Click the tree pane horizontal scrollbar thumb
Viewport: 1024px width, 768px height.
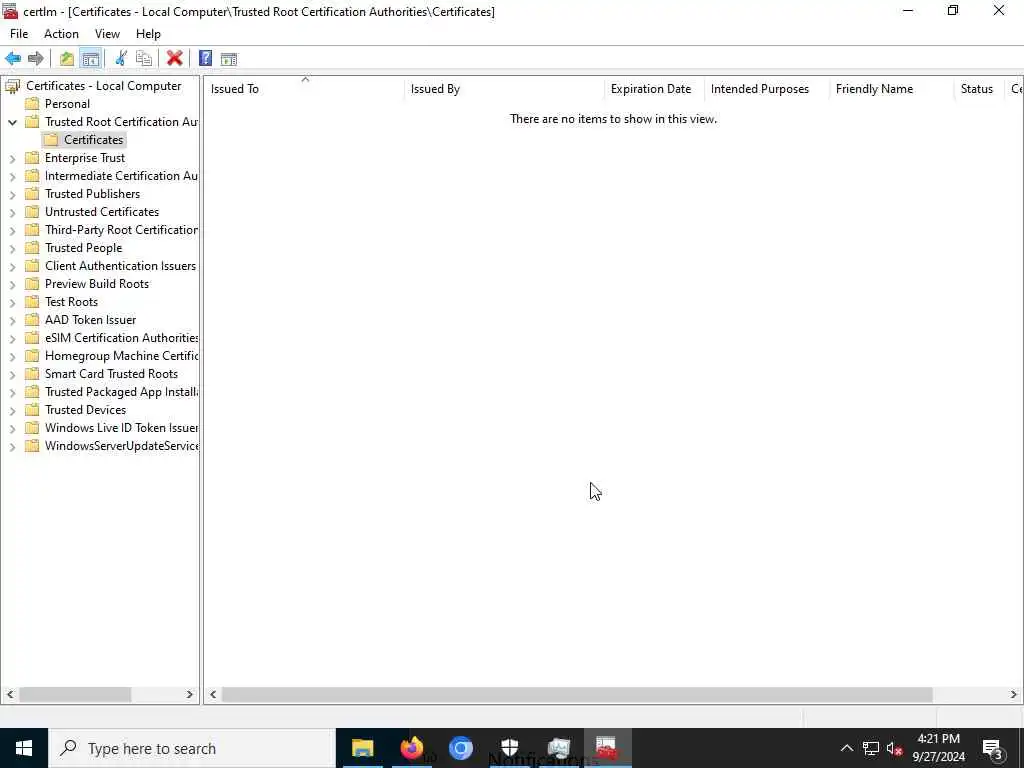[75, 694]
